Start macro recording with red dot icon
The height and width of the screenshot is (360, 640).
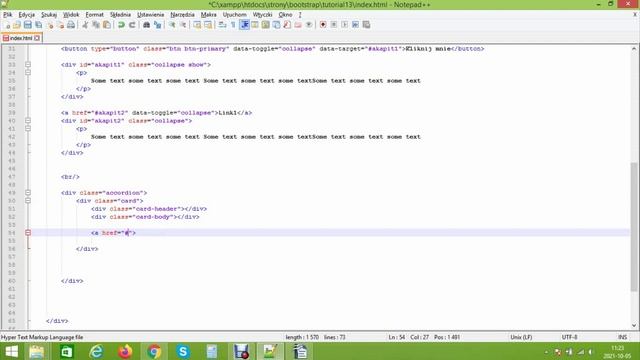click(x=323, y=25)
